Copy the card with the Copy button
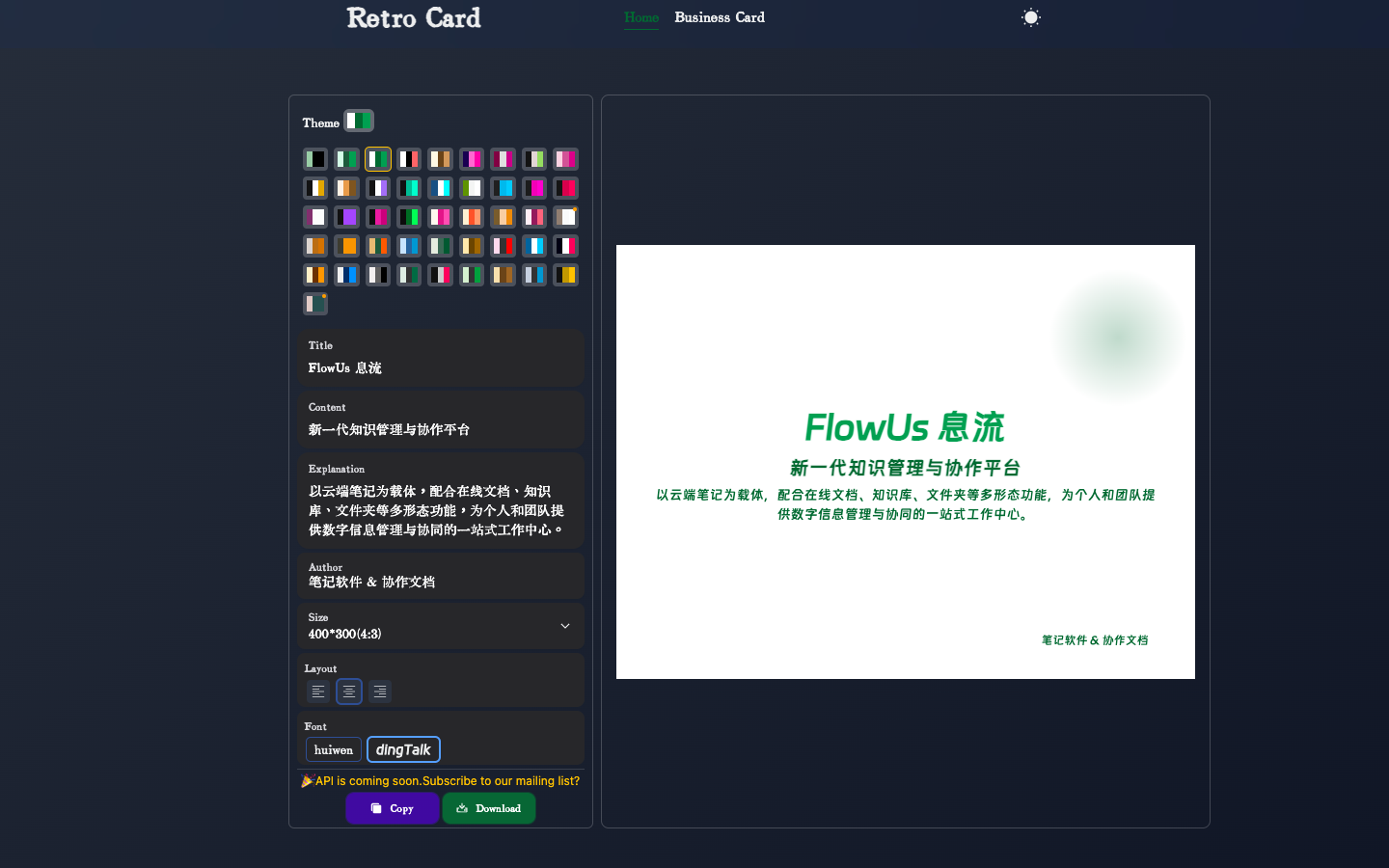This screenshot has width=1389, height=868. click(393, 808)
